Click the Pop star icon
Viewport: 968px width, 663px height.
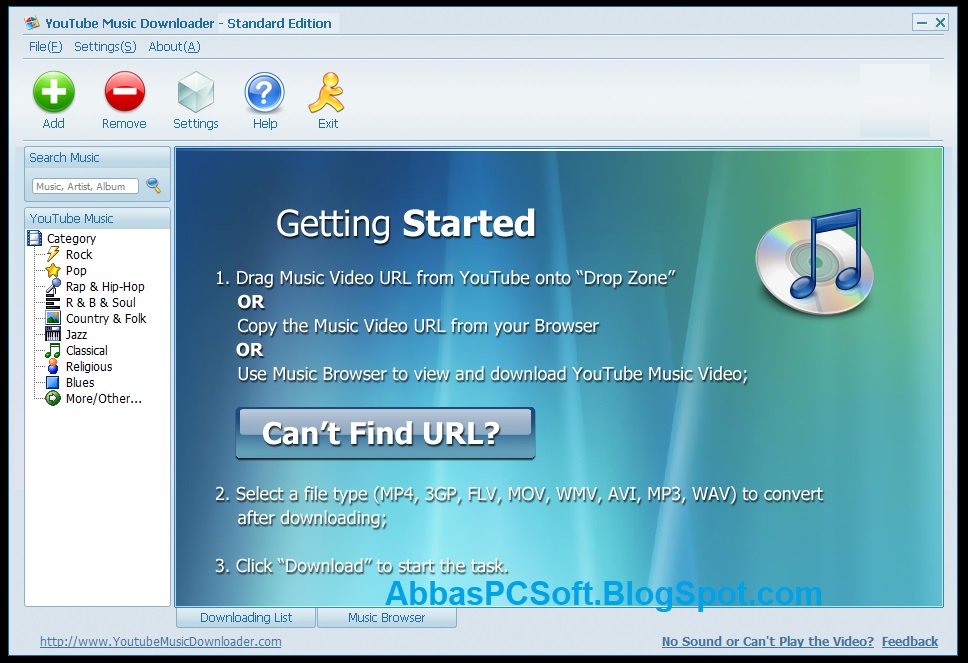click(53, 270)
